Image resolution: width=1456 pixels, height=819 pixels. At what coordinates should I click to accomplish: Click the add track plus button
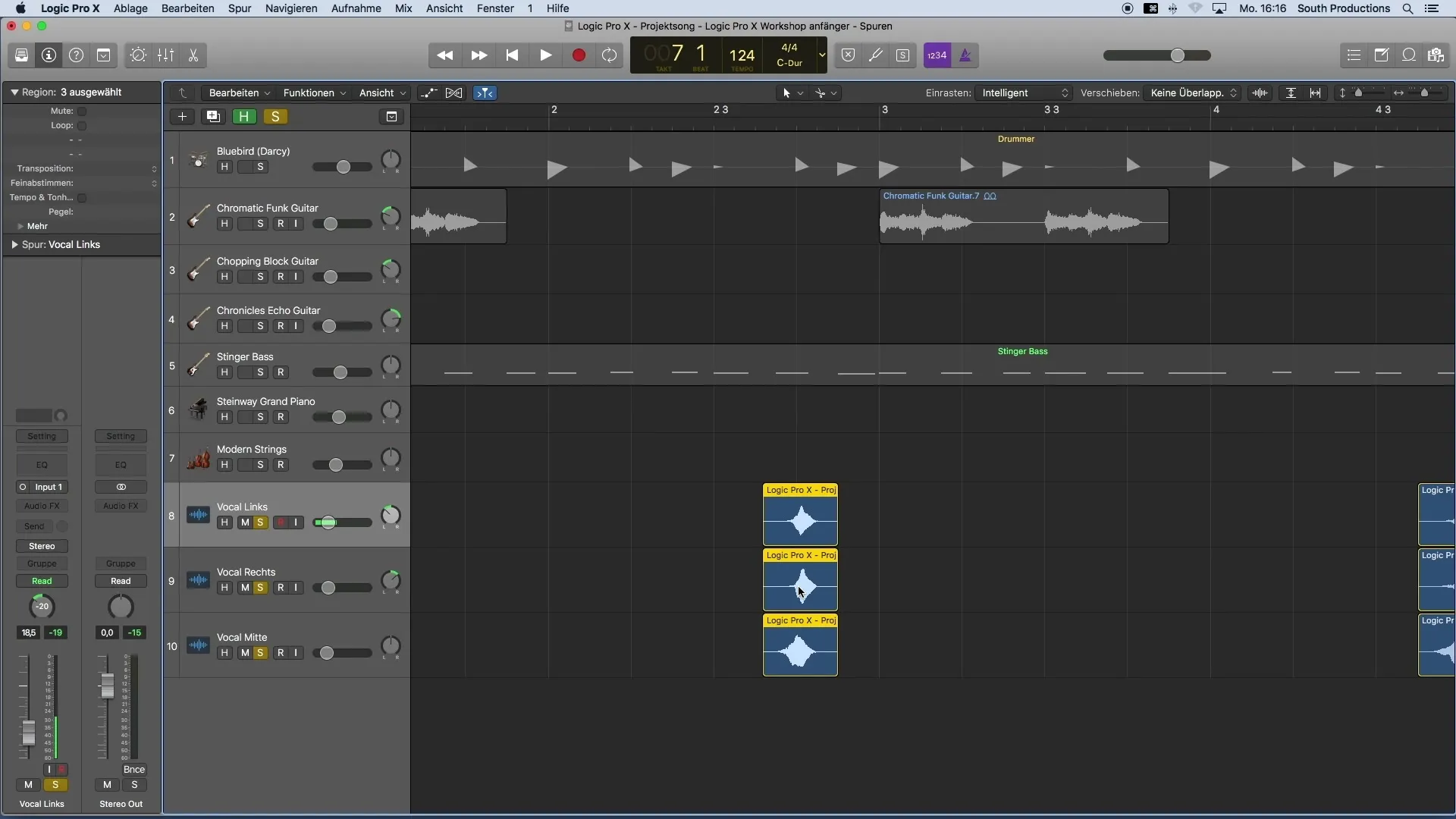coord(182,117)
